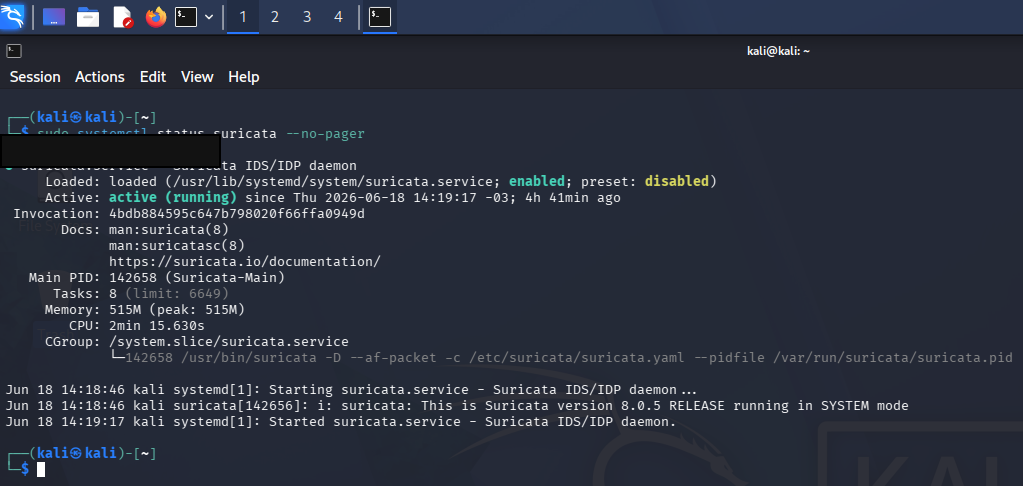Click the yellow 'disabled' preset word
Screen dimensions: 1023x486
[677, 181]
